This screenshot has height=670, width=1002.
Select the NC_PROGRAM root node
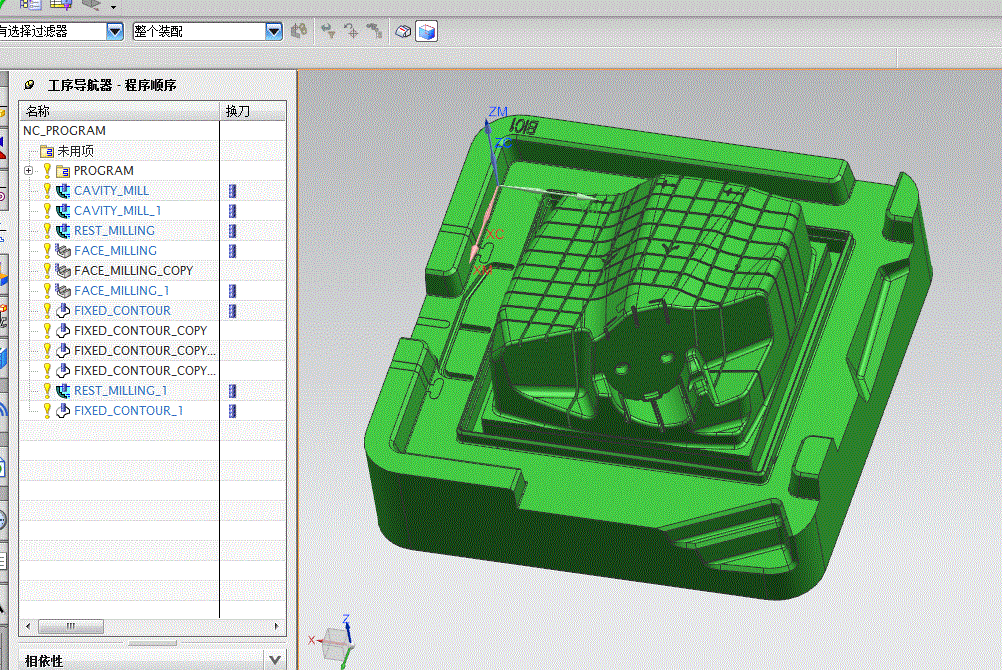(x=65, y=130)
